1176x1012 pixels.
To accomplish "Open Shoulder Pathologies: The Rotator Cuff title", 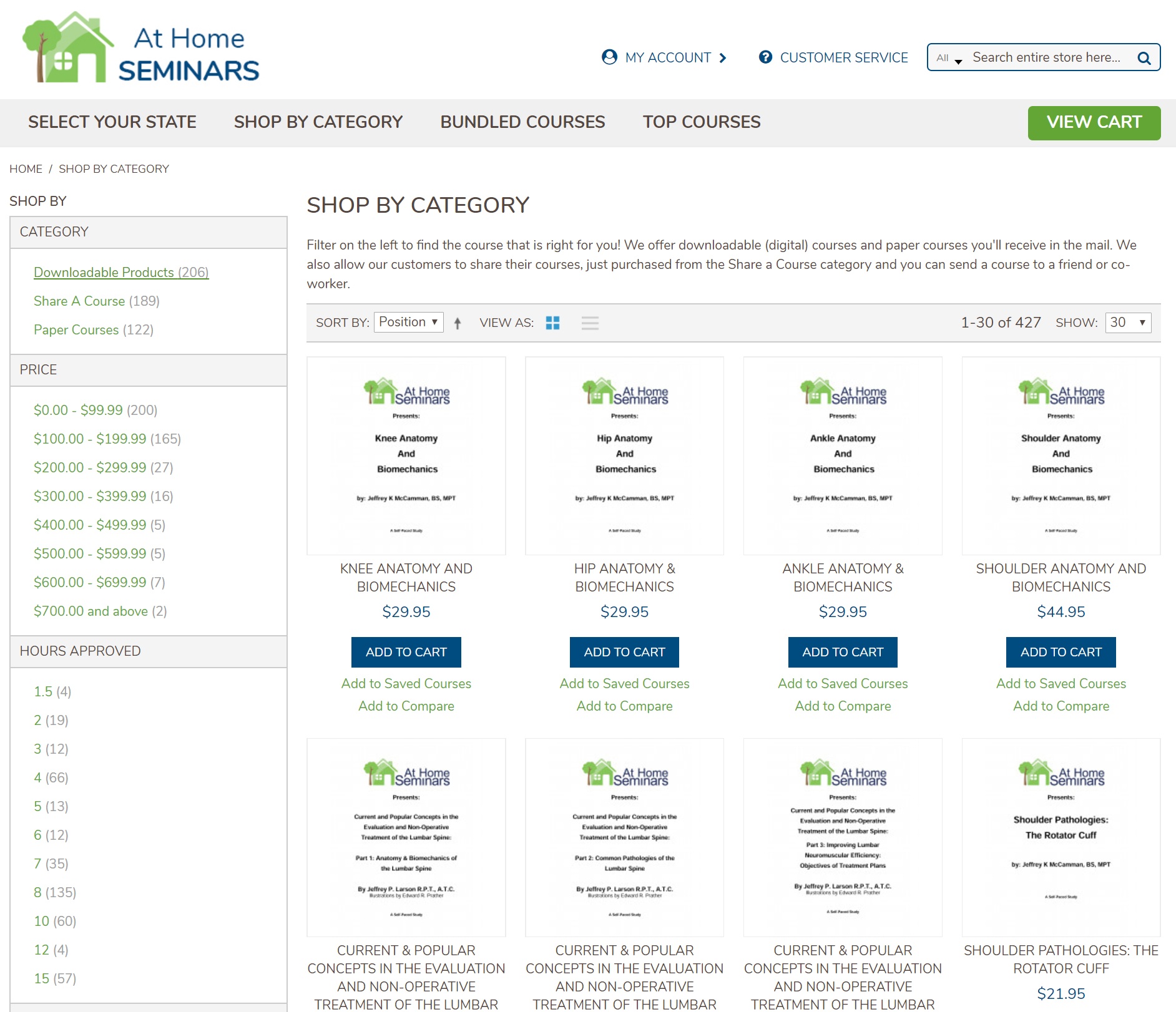I will coord(1061,960).
